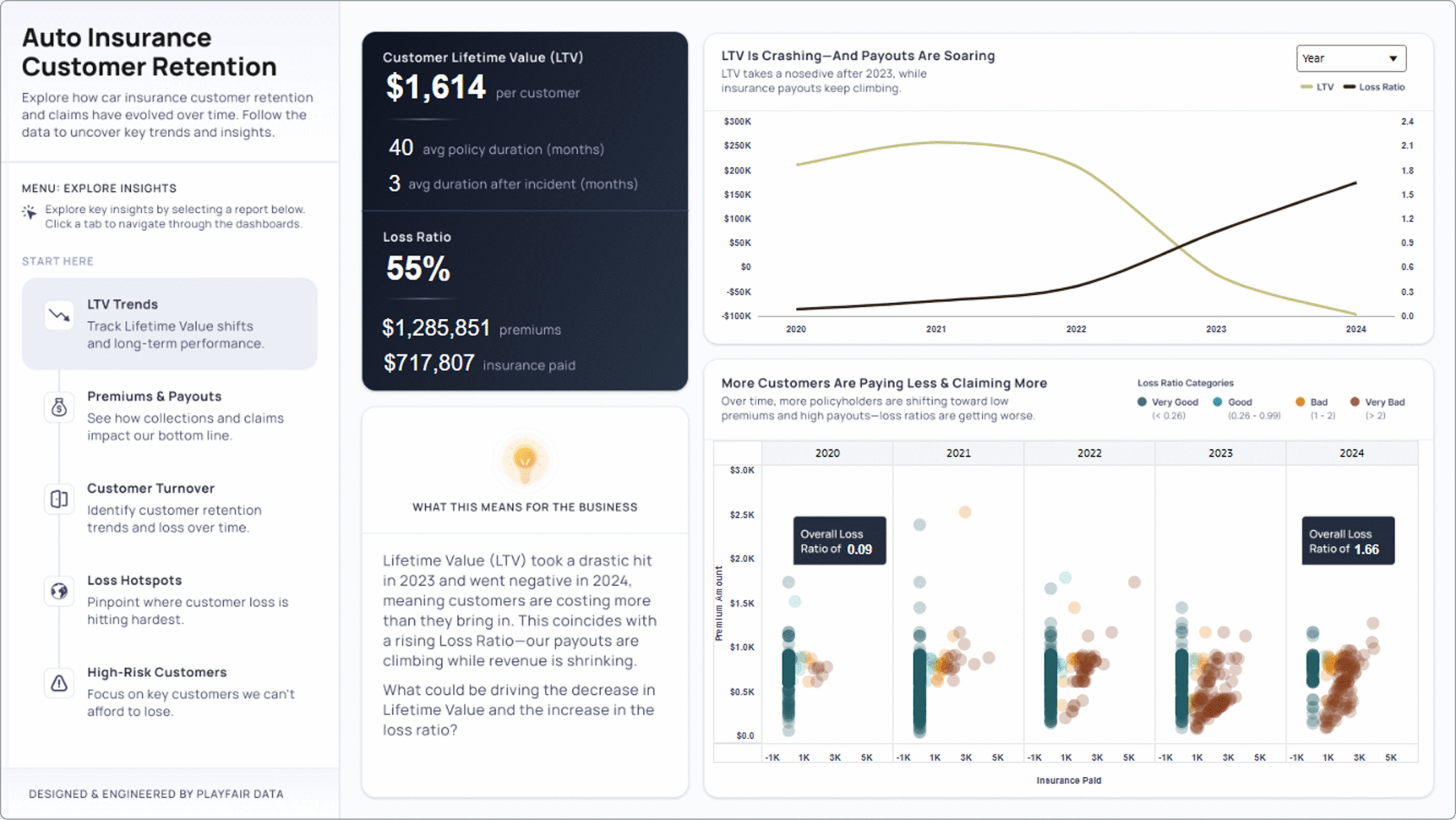Select the High-Risk Customers warning icon
The image size is (1456, 820).
59,683
